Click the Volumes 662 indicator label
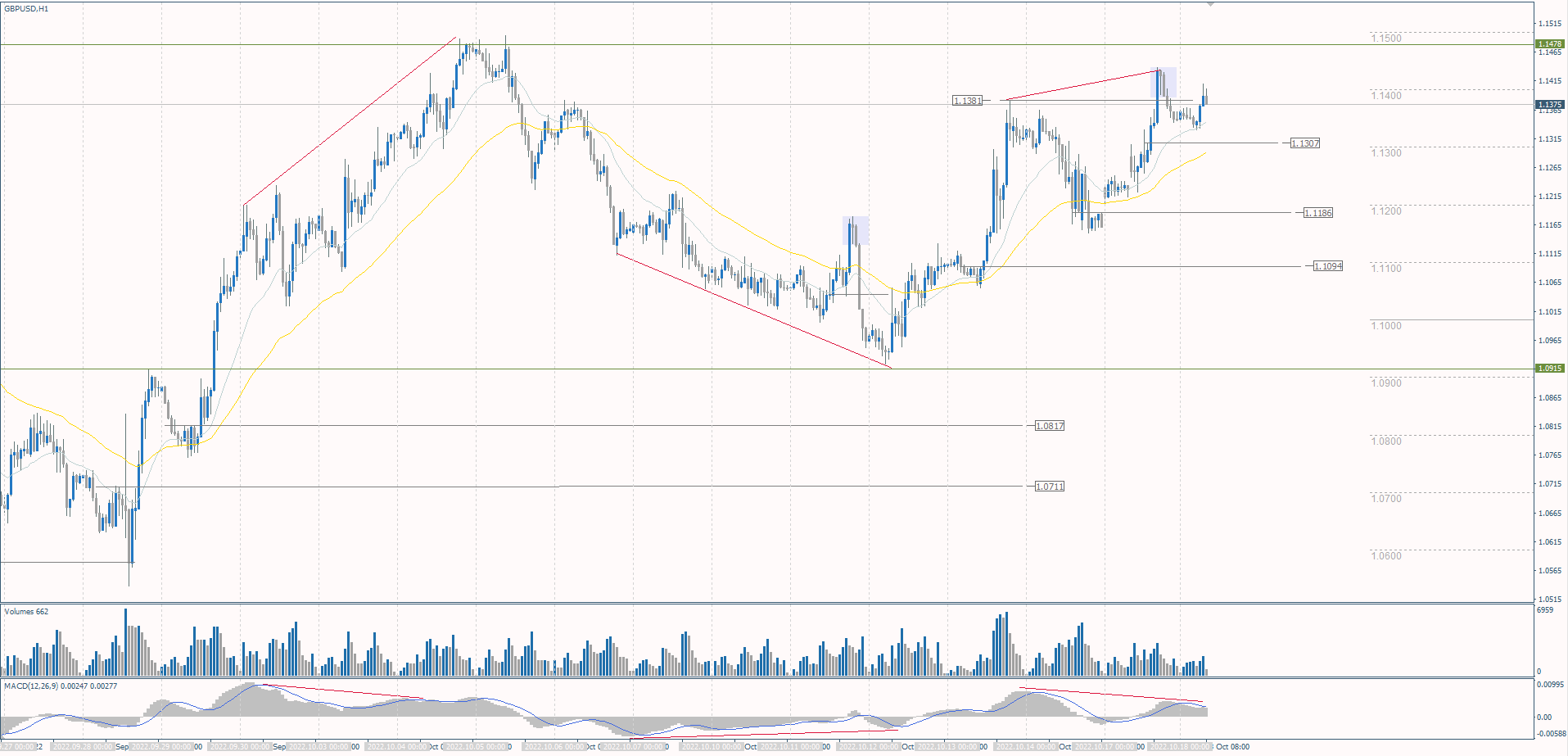The image size is (1568, 756). pyautogui.click(x=26, y=612)
